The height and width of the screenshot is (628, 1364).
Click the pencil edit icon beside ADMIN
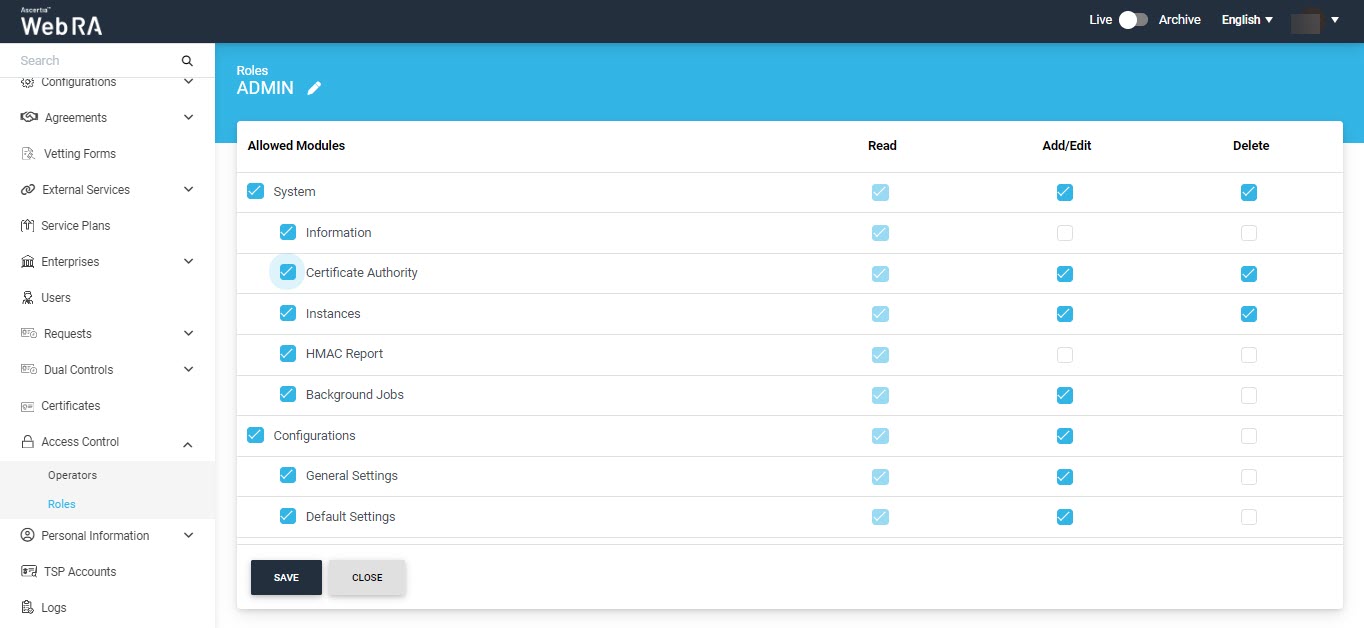coord(314,88)
